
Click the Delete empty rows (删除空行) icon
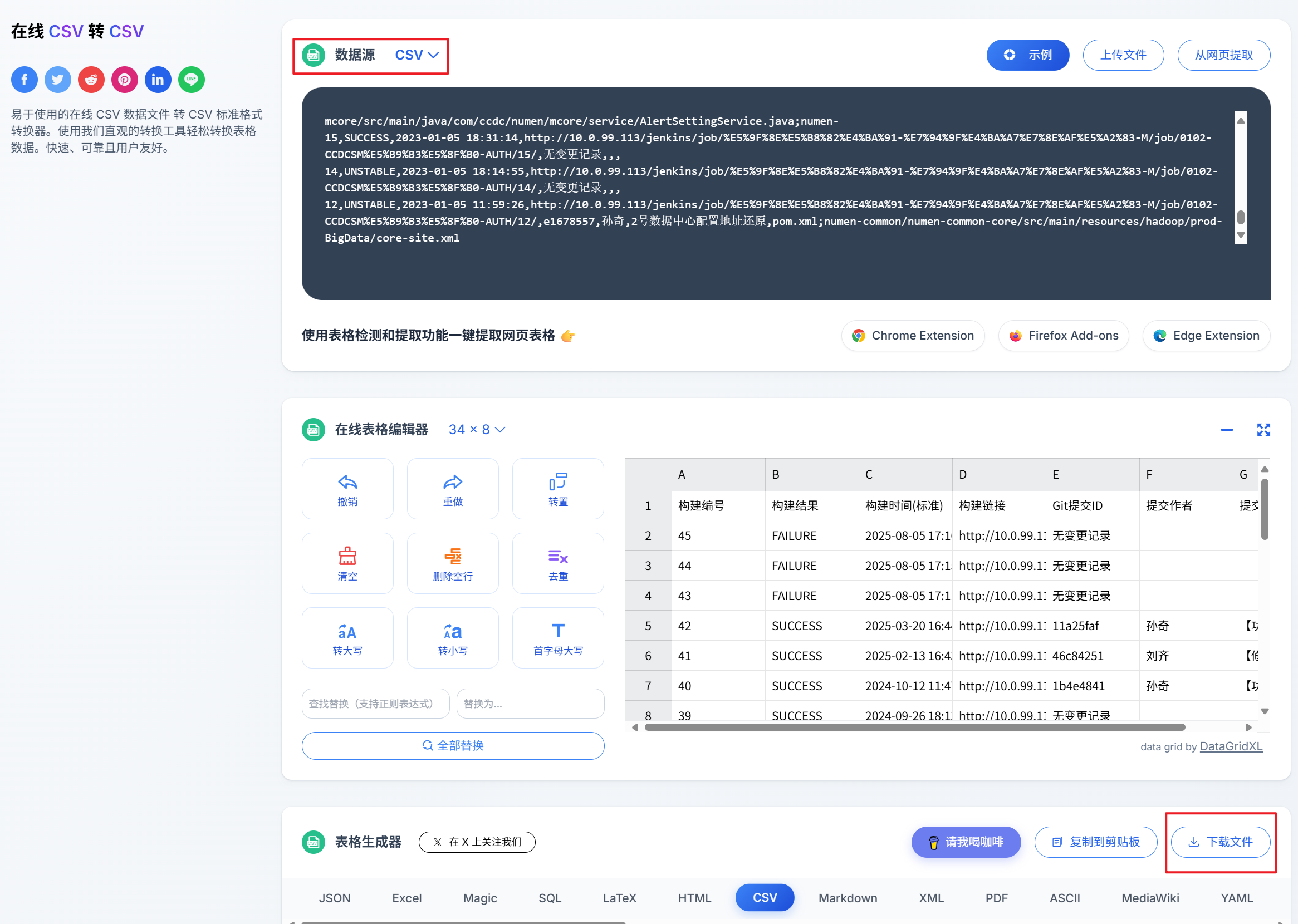pos(452,563)
